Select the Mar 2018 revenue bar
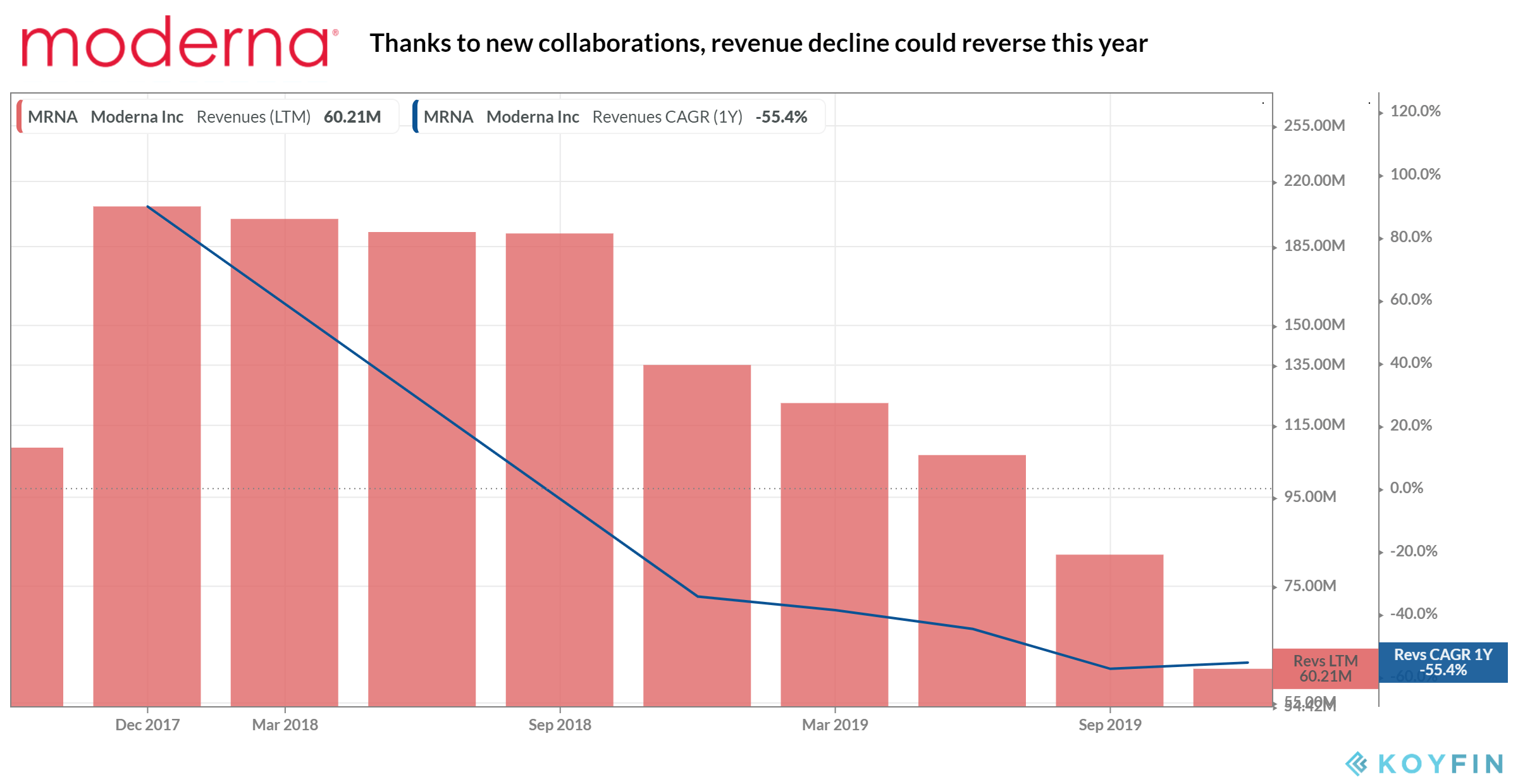The image size is (1518, 784). click(x=285, y=462)
